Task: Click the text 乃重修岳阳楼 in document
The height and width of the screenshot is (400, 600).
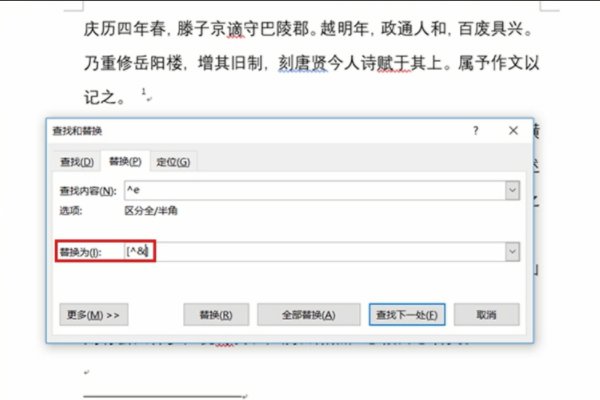Action: tap(133, 63)
